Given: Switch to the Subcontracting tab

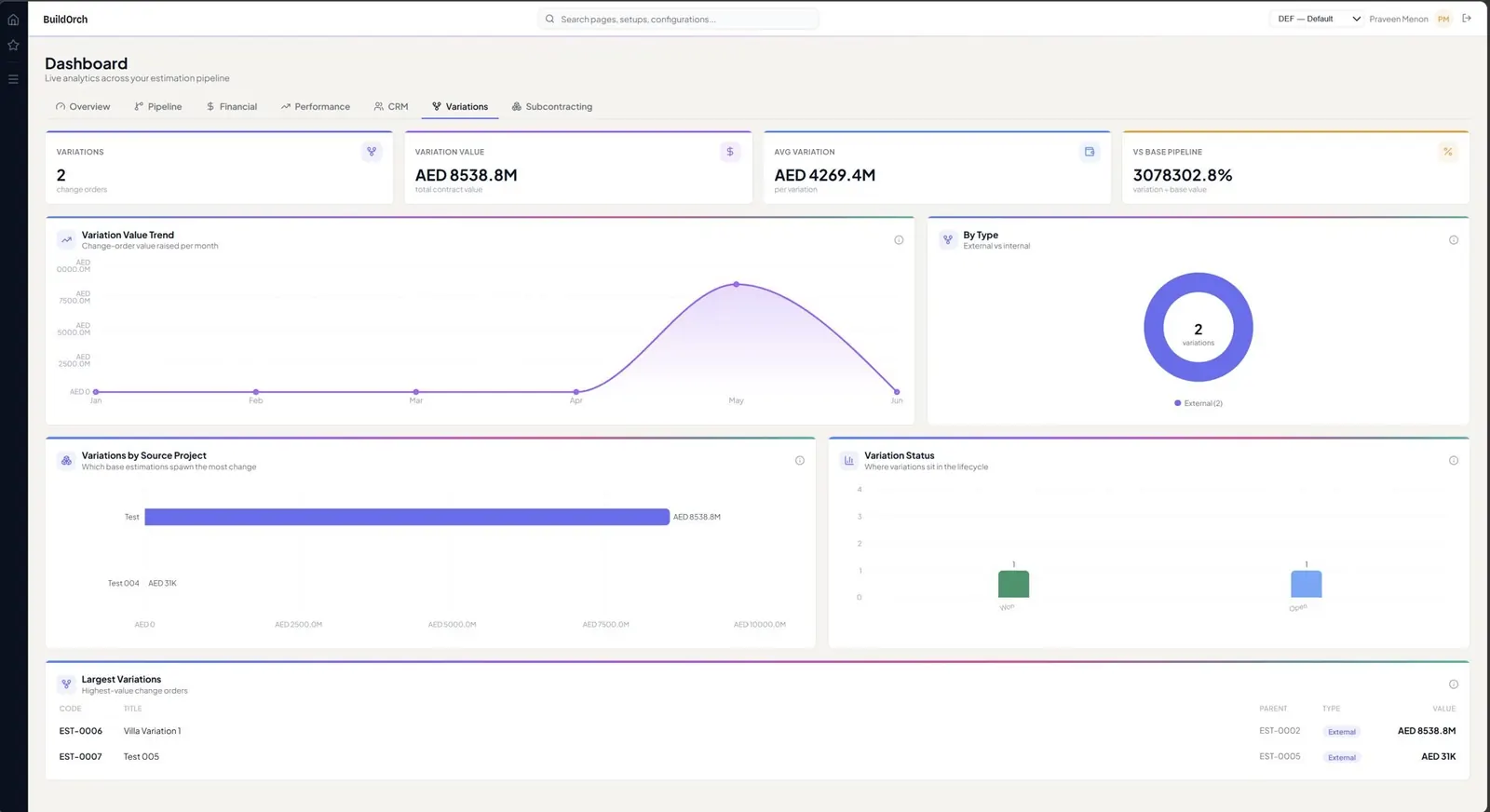Looking at the screenshot, I should coord(552,107).
